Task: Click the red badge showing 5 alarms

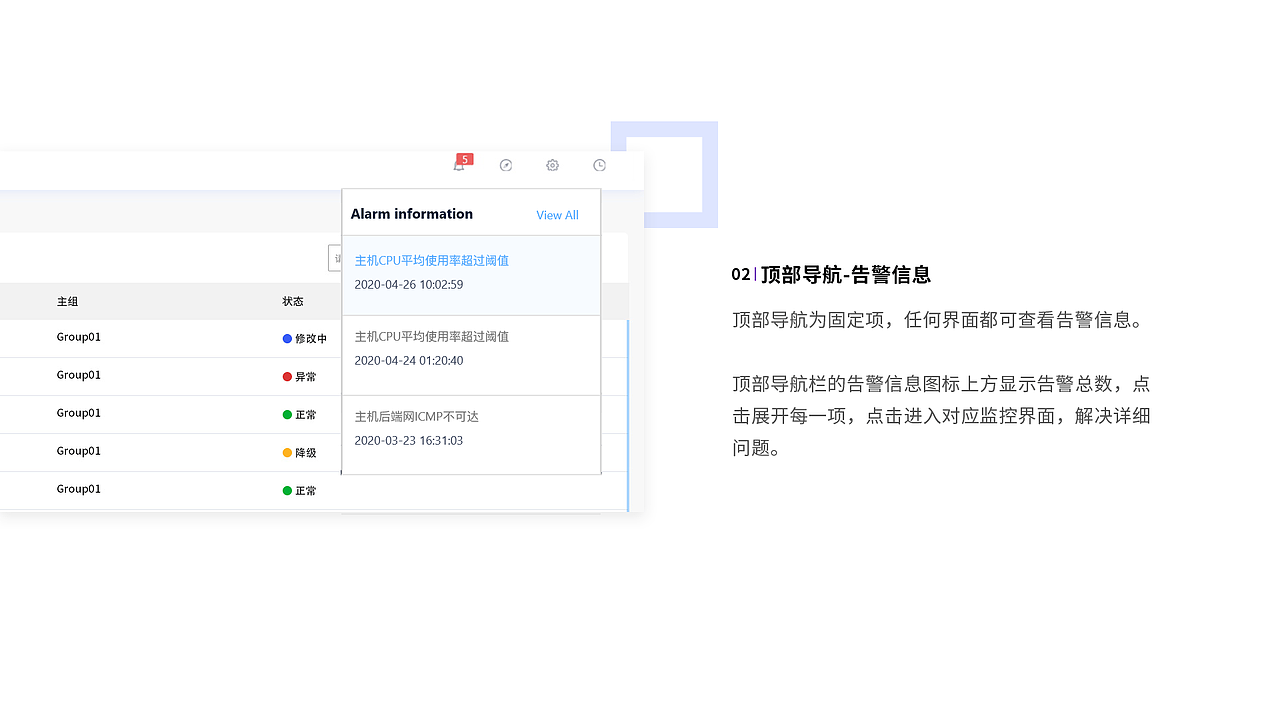Action: (464, 158)
